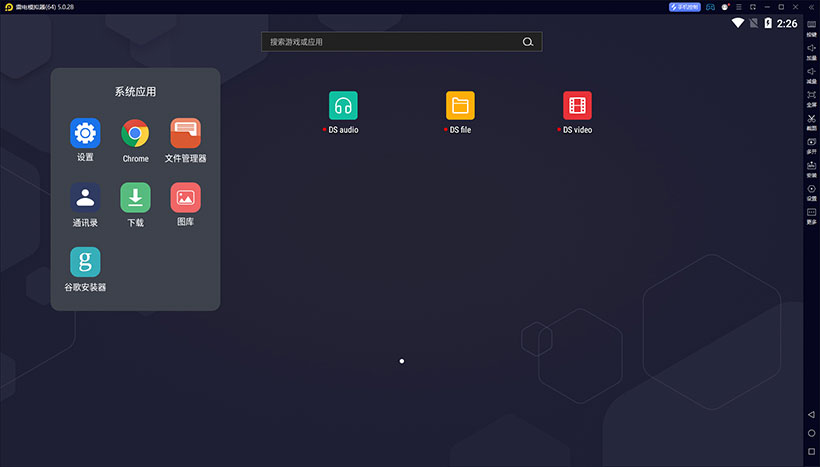Launch the 文件管理器 file manager

(x=185, y=134)
